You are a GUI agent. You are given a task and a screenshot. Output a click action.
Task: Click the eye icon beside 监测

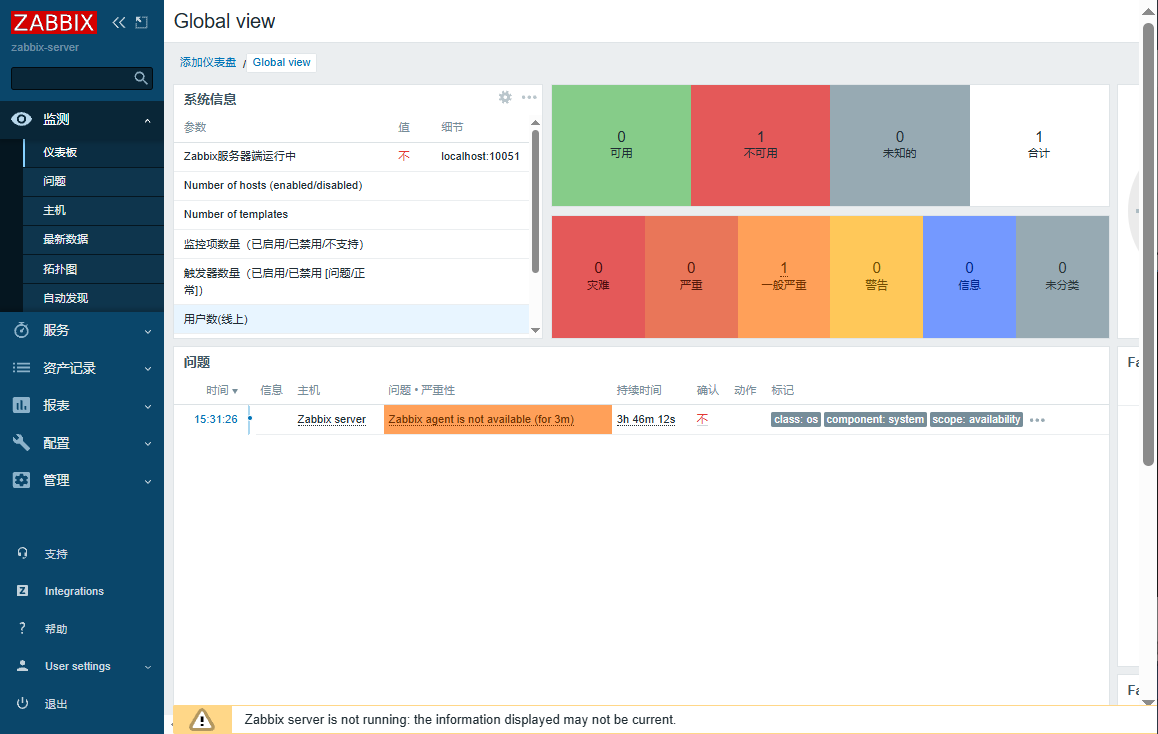[21, 119]
